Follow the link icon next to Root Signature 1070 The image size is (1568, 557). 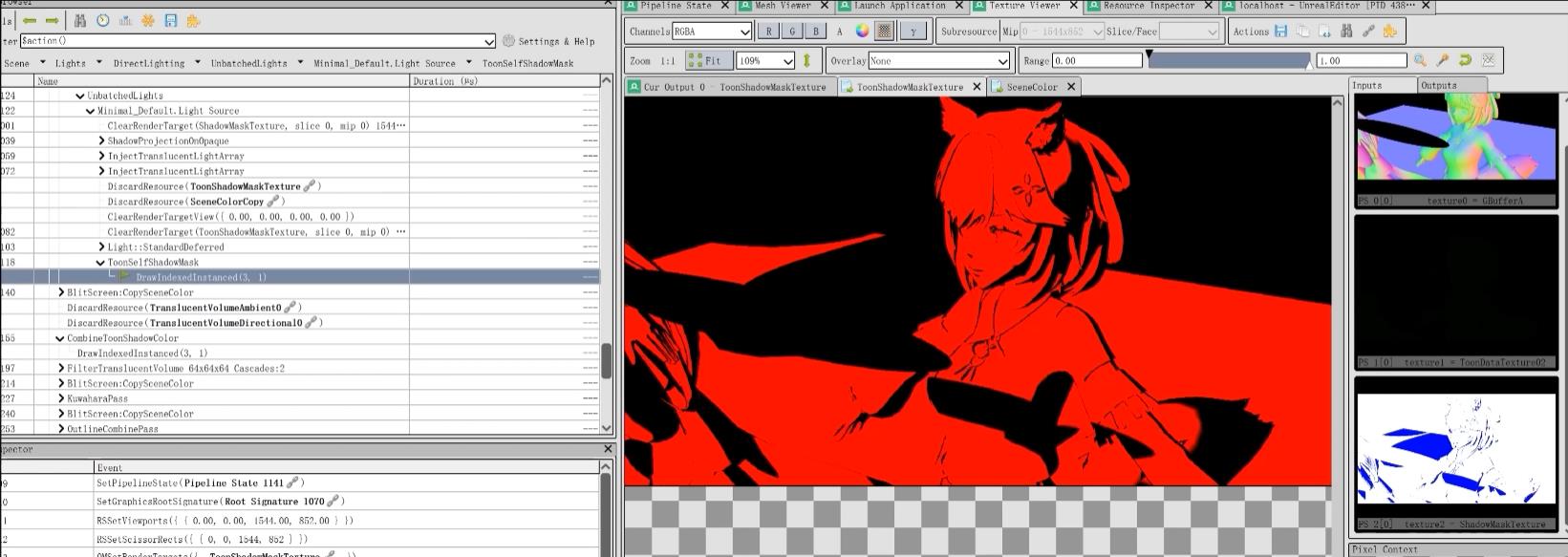pos(333,501)
